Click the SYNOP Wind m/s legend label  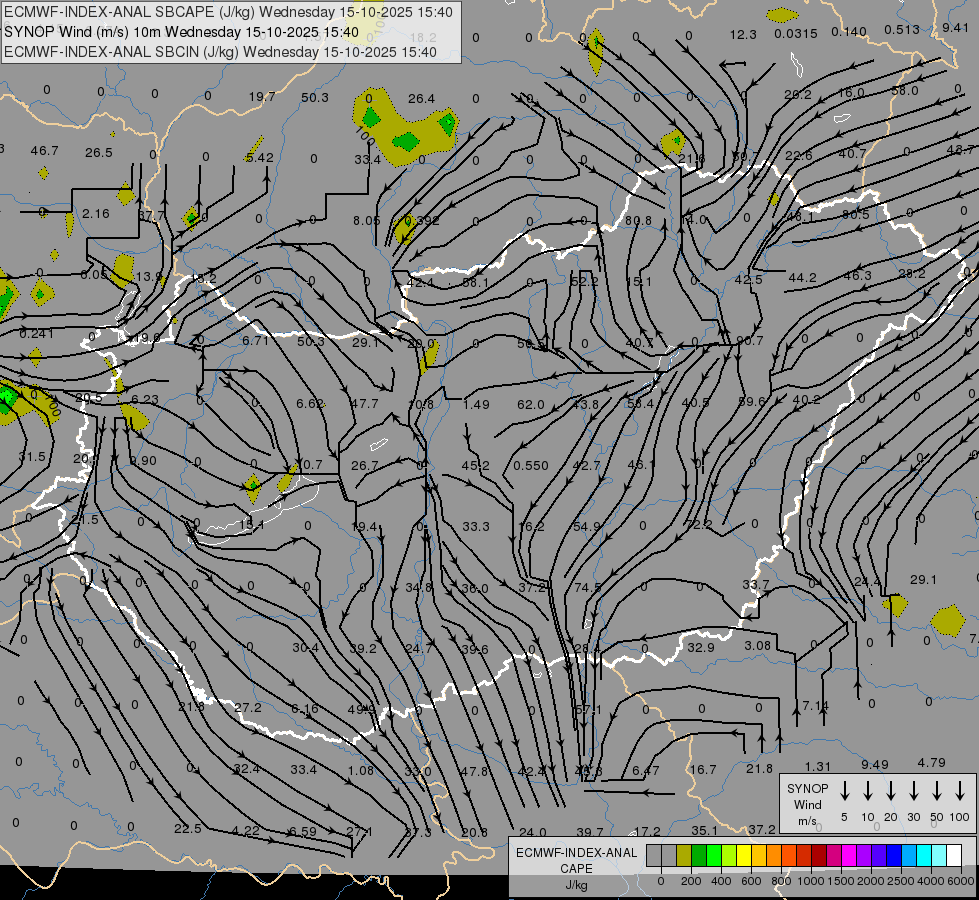[x=807, y=804]
